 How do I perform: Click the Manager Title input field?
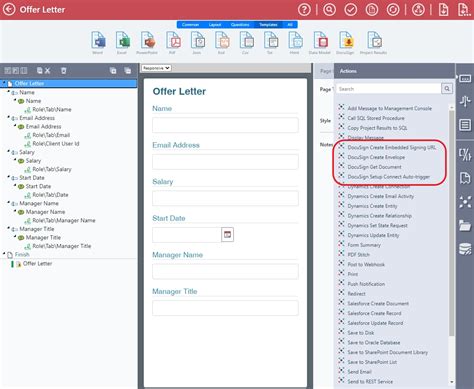click(x=225, y=308)
